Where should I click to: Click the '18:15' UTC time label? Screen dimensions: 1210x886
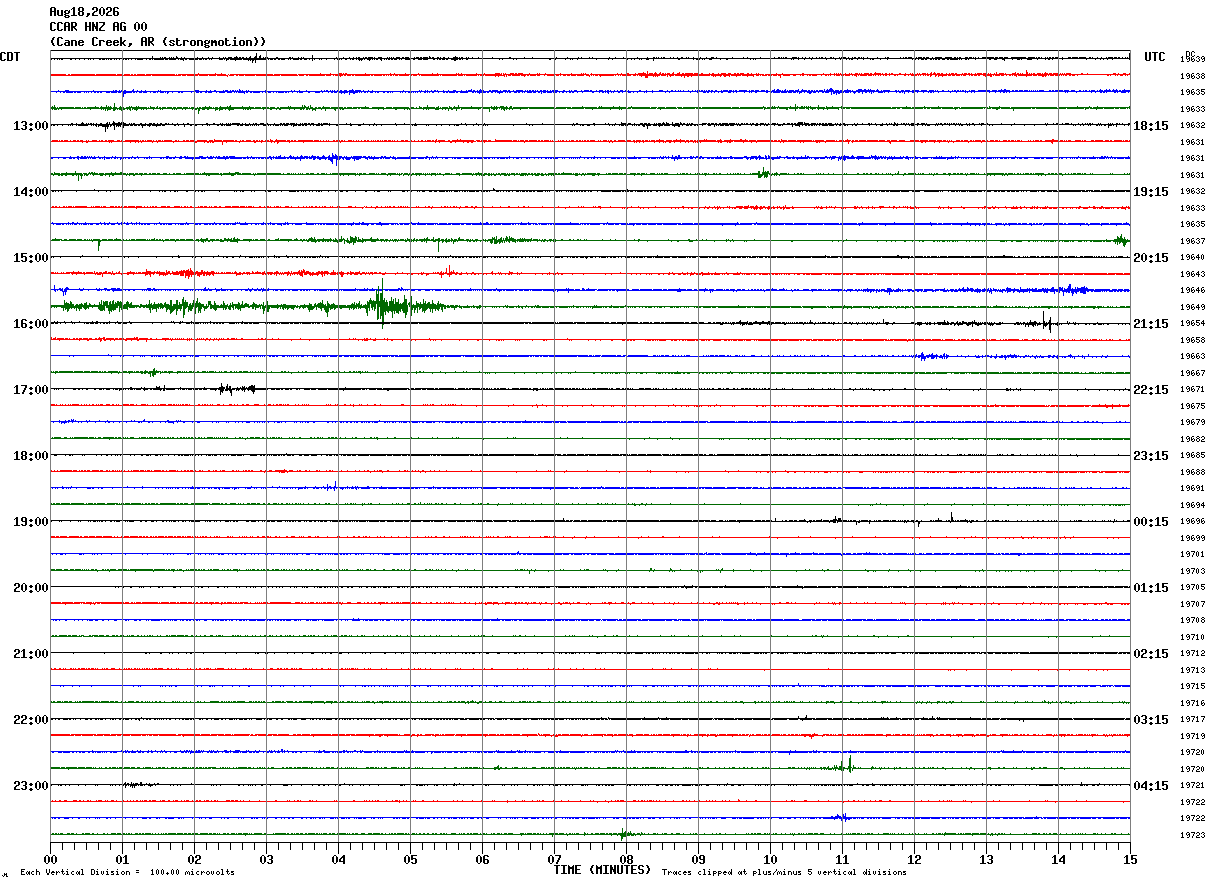(1150, 125)
